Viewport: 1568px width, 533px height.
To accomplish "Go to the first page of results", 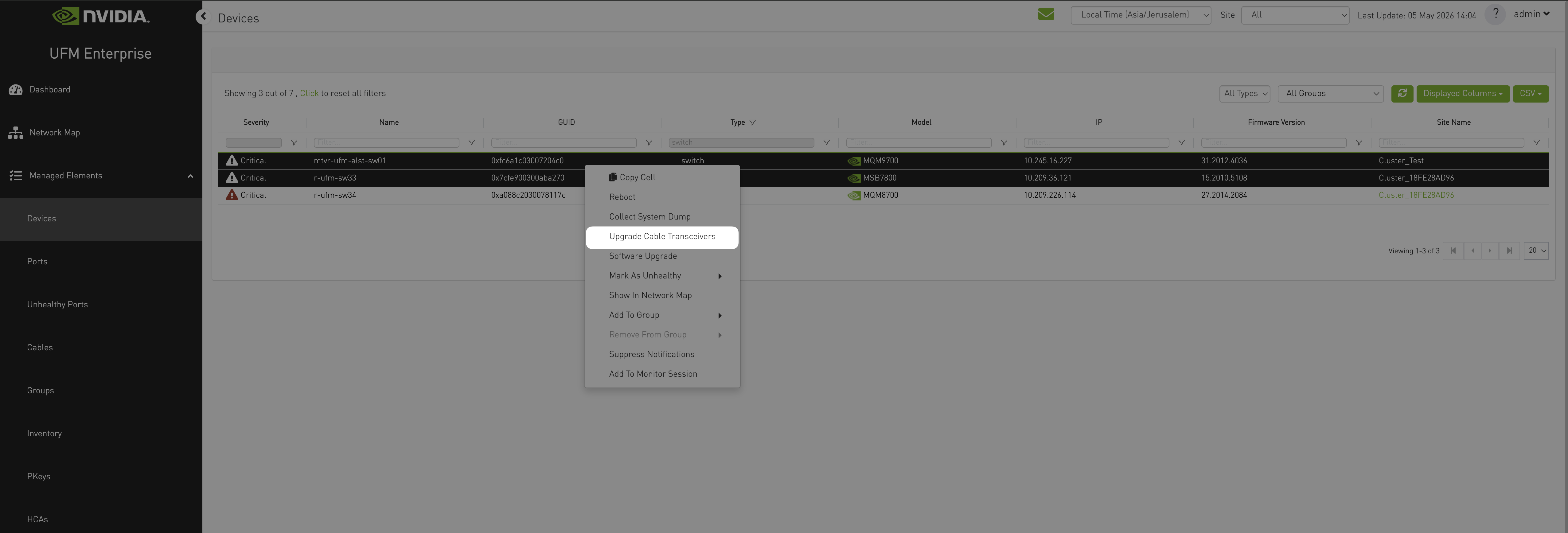I will click(x=1453, y=251).
